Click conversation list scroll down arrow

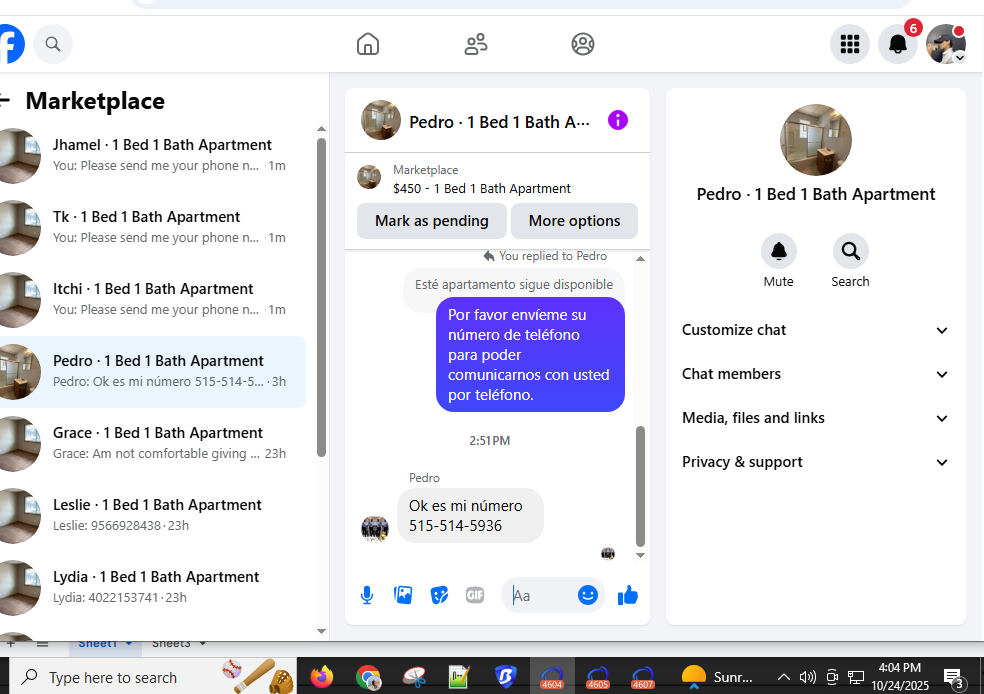(321, 631)
